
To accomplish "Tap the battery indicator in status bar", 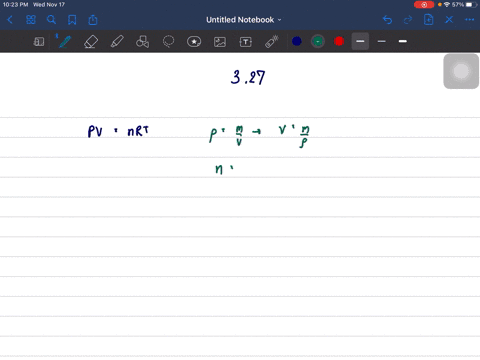I will [x=471, y=5].
